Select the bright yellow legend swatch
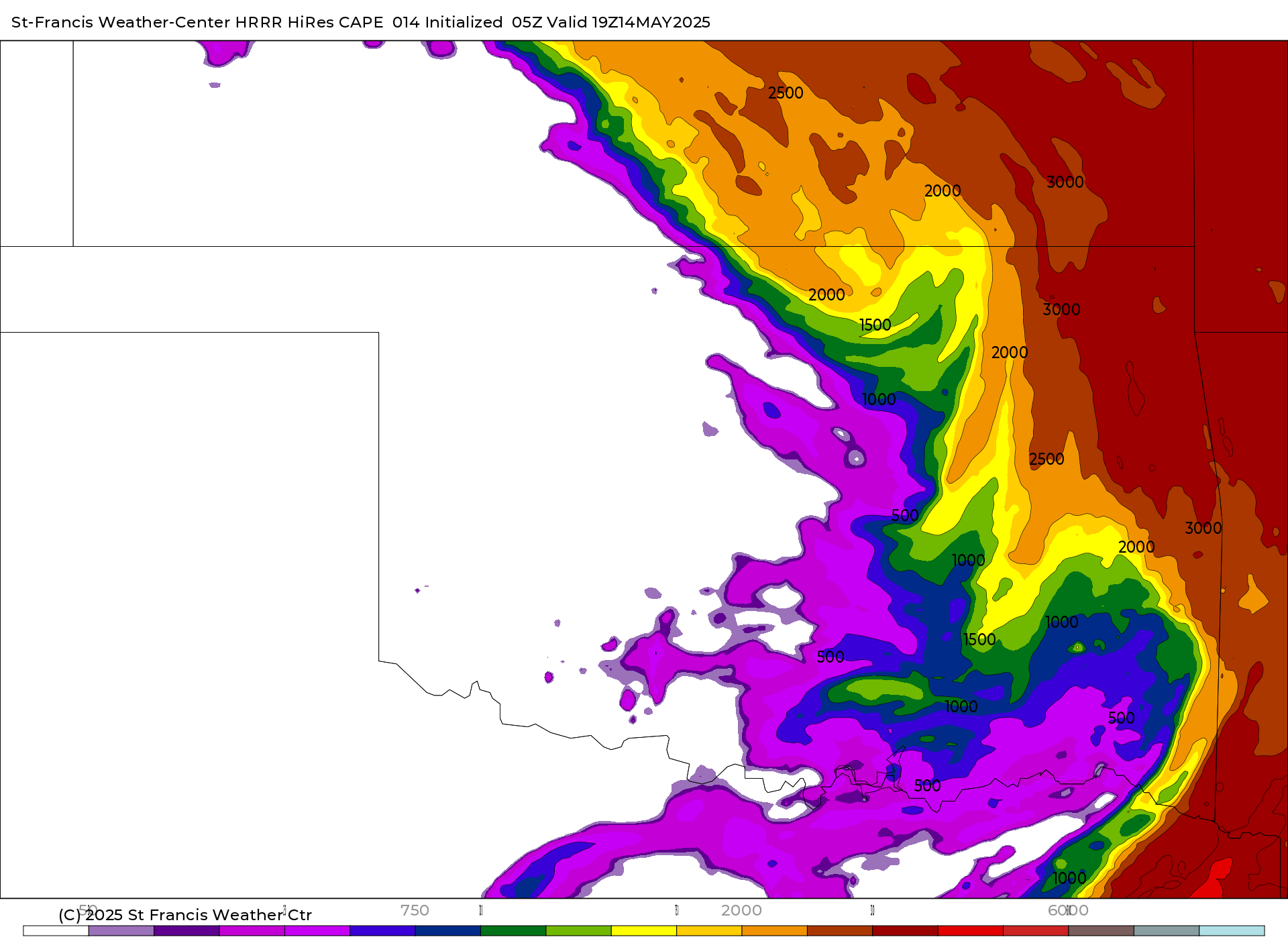The width and height of the screenshot is (1288, 939). pos(644,930)
